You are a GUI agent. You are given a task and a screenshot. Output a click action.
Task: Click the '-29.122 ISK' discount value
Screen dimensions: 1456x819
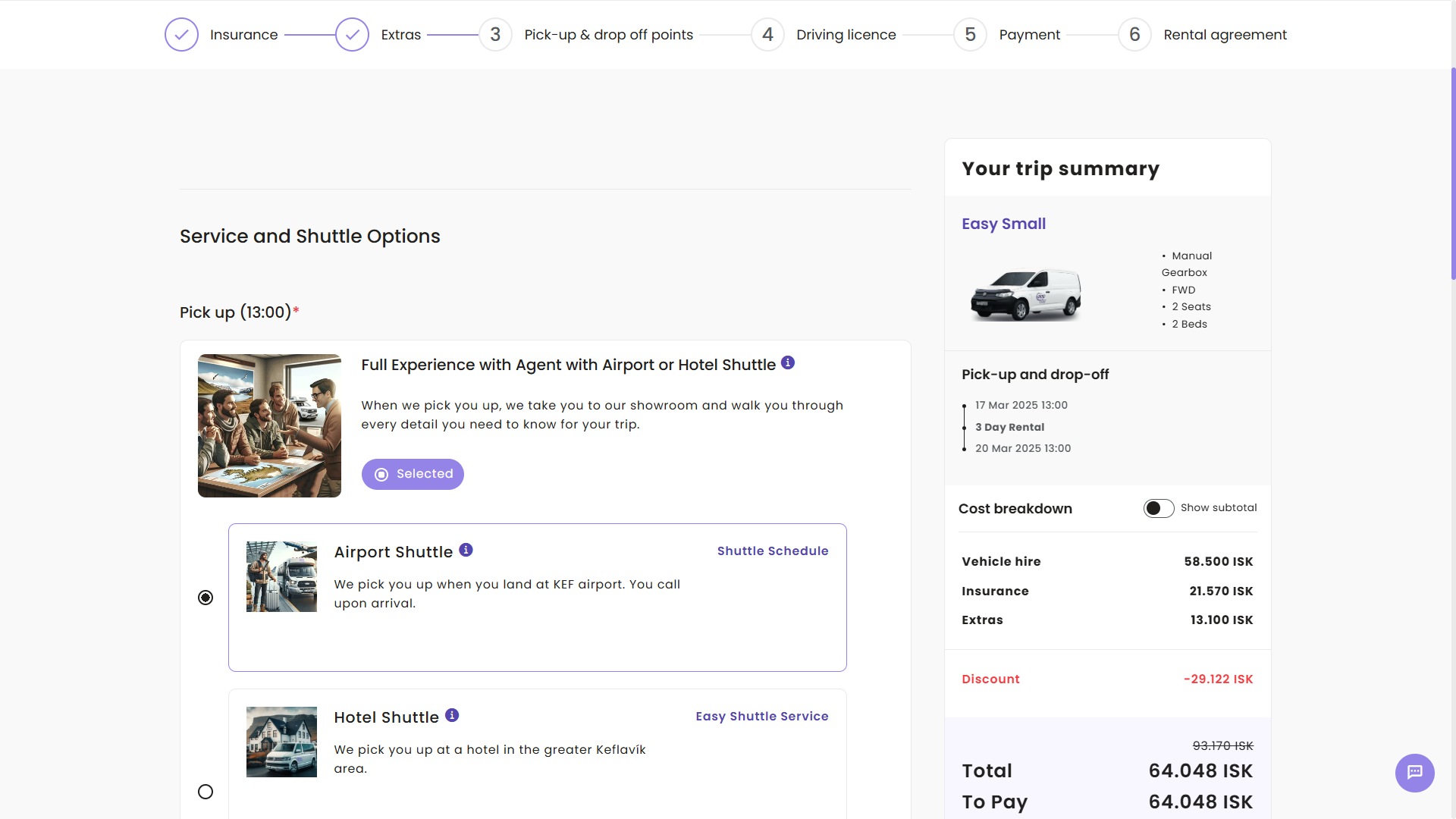[1218, 679]
